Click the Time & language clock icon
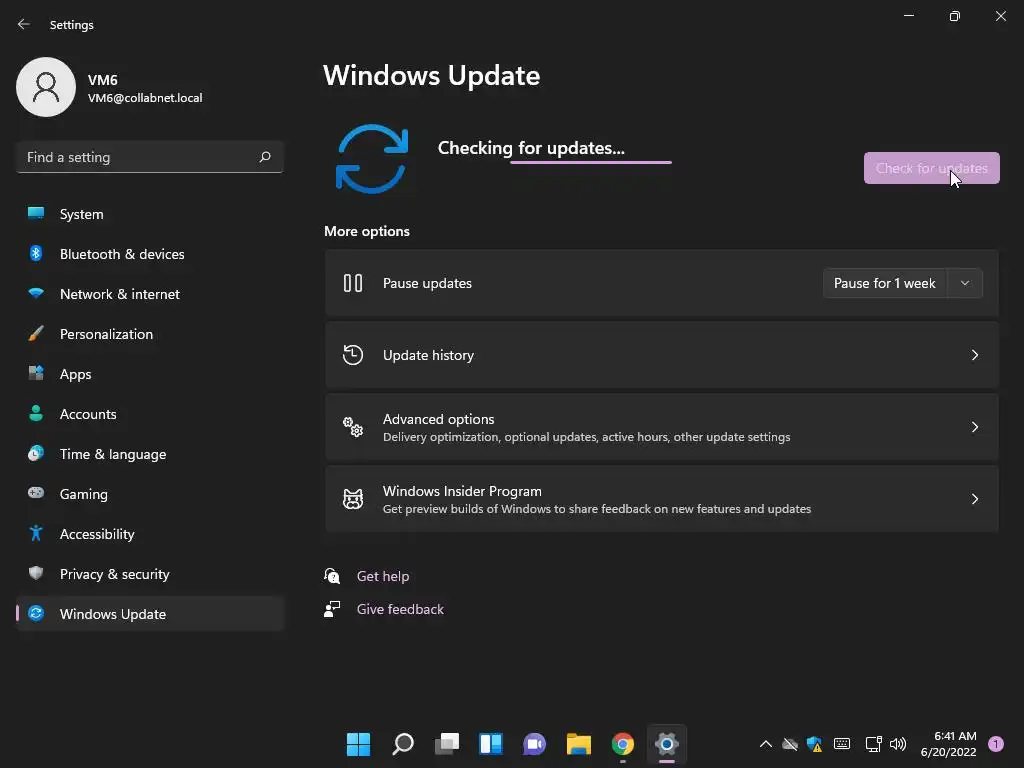The image size is (1024, 768). coord(36,453)
